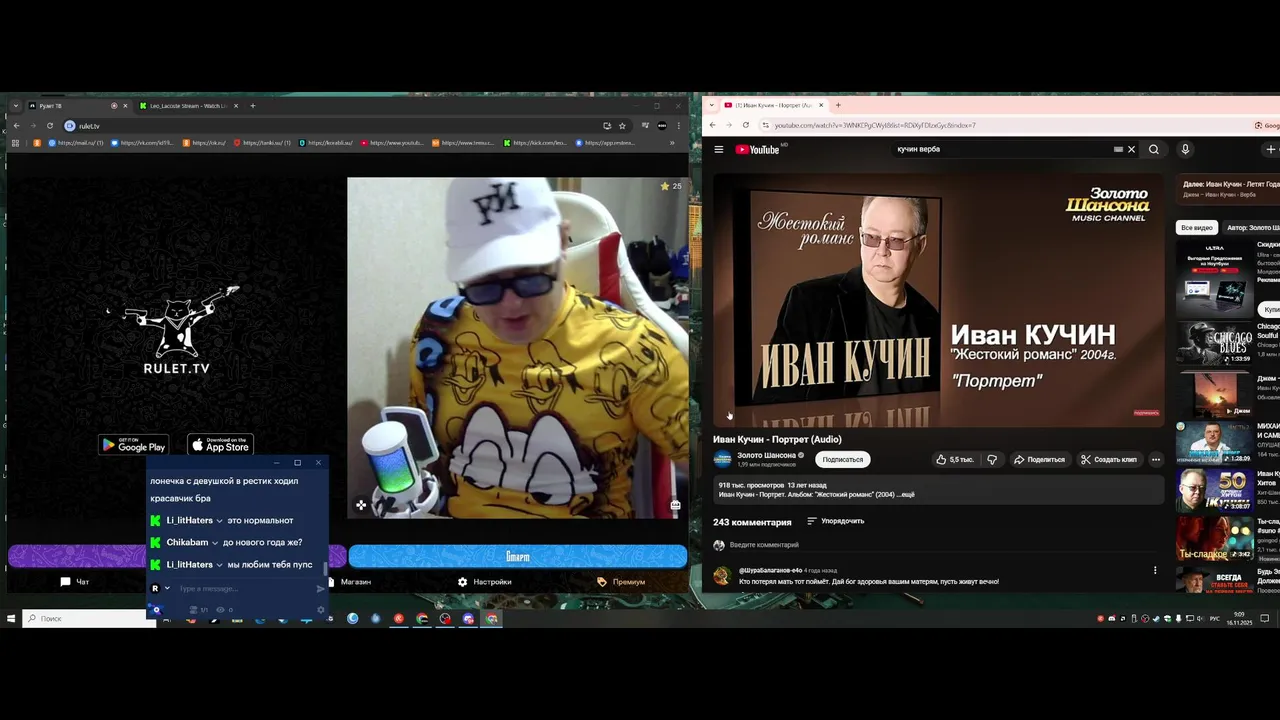Open new tab in rulet.tv window
Screen dimensions: 1280x720
253,106
